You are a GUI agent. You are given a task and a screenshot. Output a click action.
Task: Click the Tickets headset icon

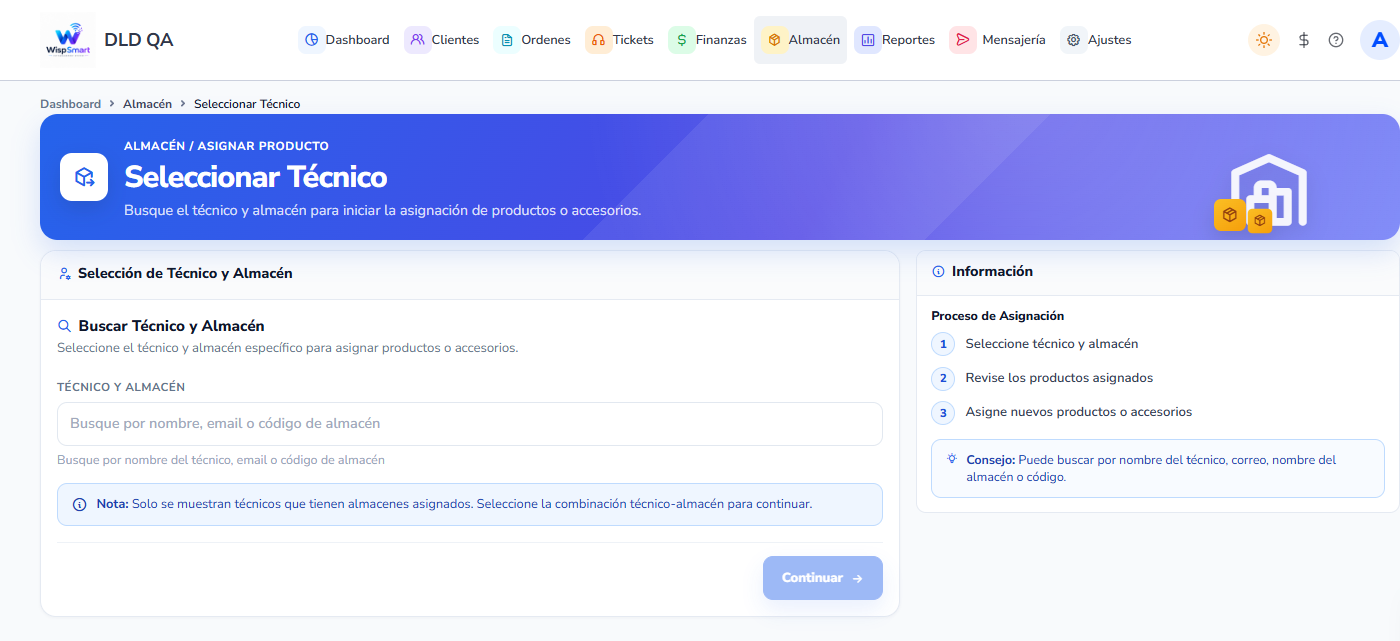point(599,40)
